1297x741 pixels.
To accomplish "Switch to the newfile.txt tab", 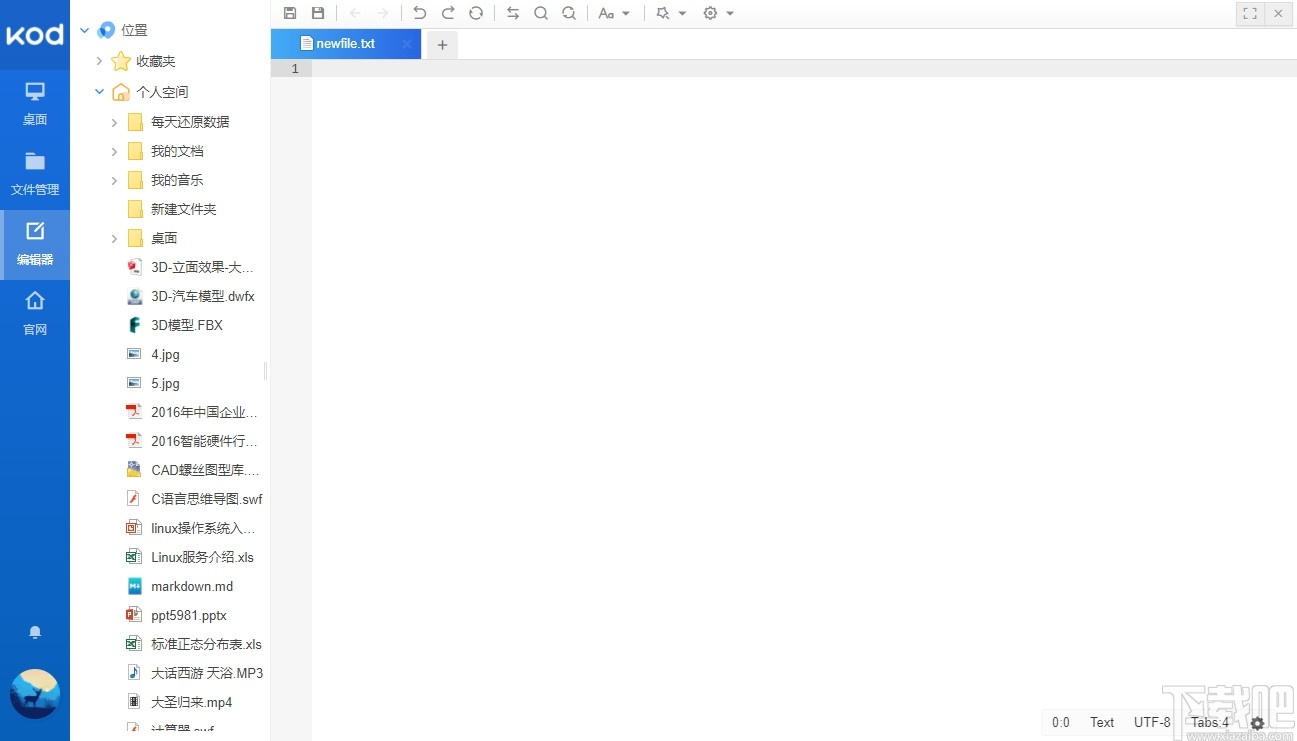I will point(345,44).
